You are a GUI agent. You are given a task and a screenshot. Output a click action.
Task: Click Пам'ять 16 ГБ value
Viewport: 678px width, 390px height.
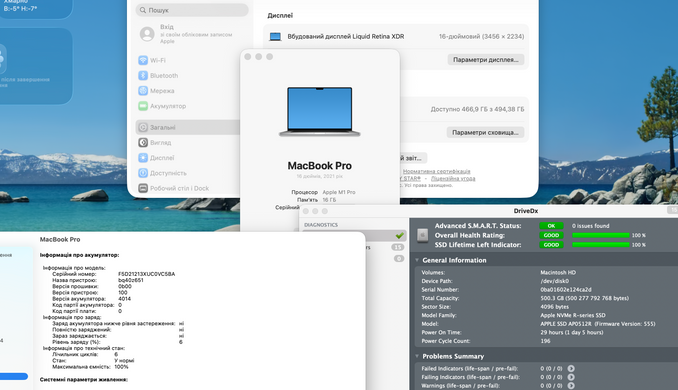(x=329, y=200)
